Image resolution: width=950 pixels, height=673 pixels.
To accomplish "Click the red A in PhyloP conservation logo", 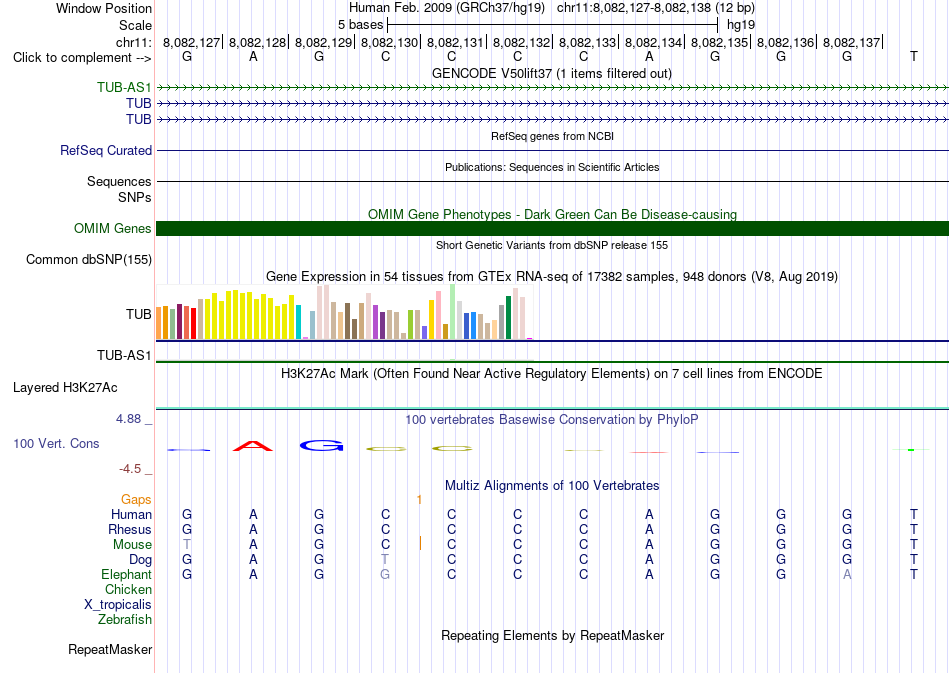I will 253,446.
